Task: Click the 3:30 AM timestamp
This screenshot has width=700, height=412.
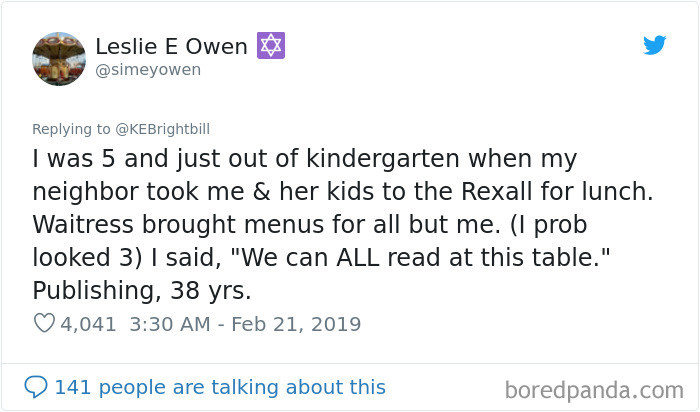Action: pyautogui.click(x=167, y=324)
